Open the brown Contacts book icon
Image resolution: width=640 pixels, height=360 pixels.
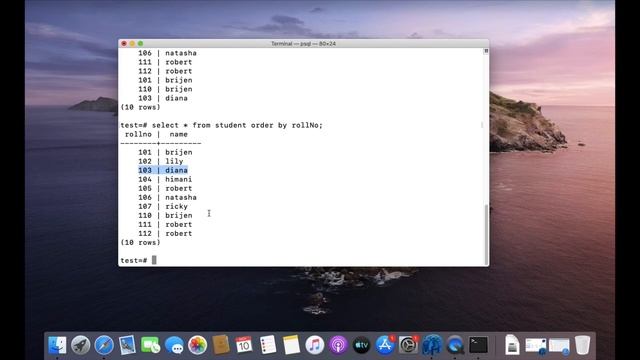(x=221, y=345)
